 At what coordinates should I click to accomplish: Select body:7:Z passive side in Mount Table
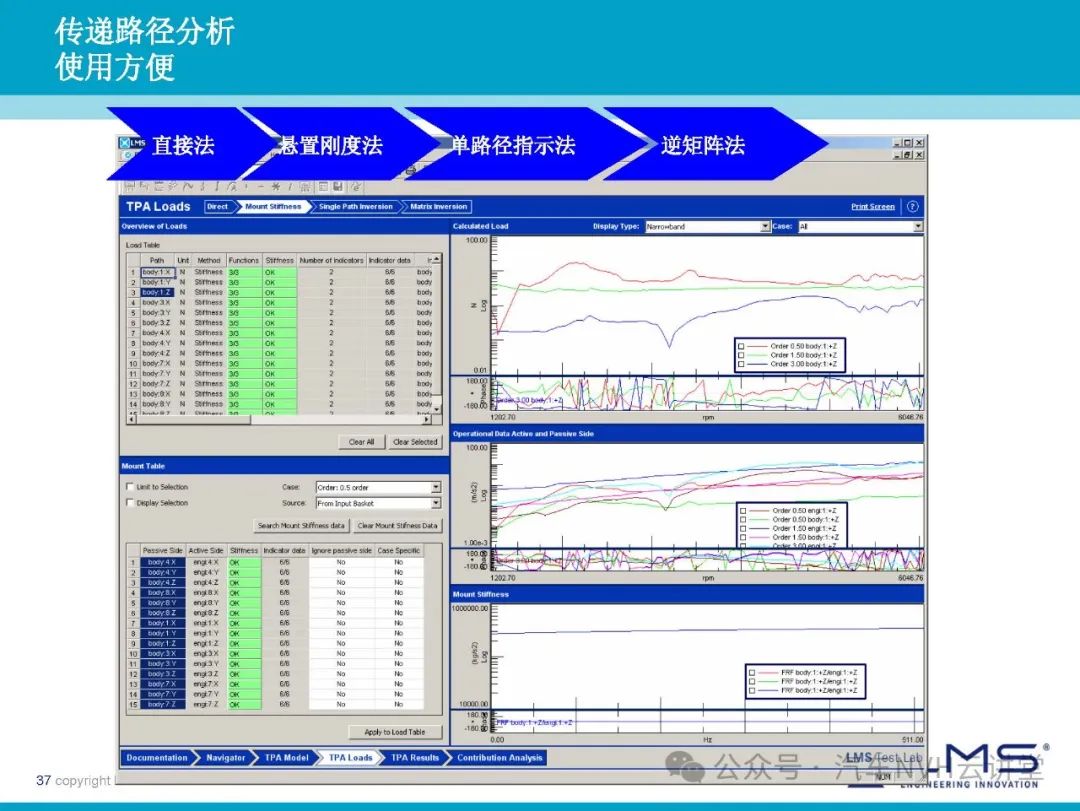tap(163, 704)
